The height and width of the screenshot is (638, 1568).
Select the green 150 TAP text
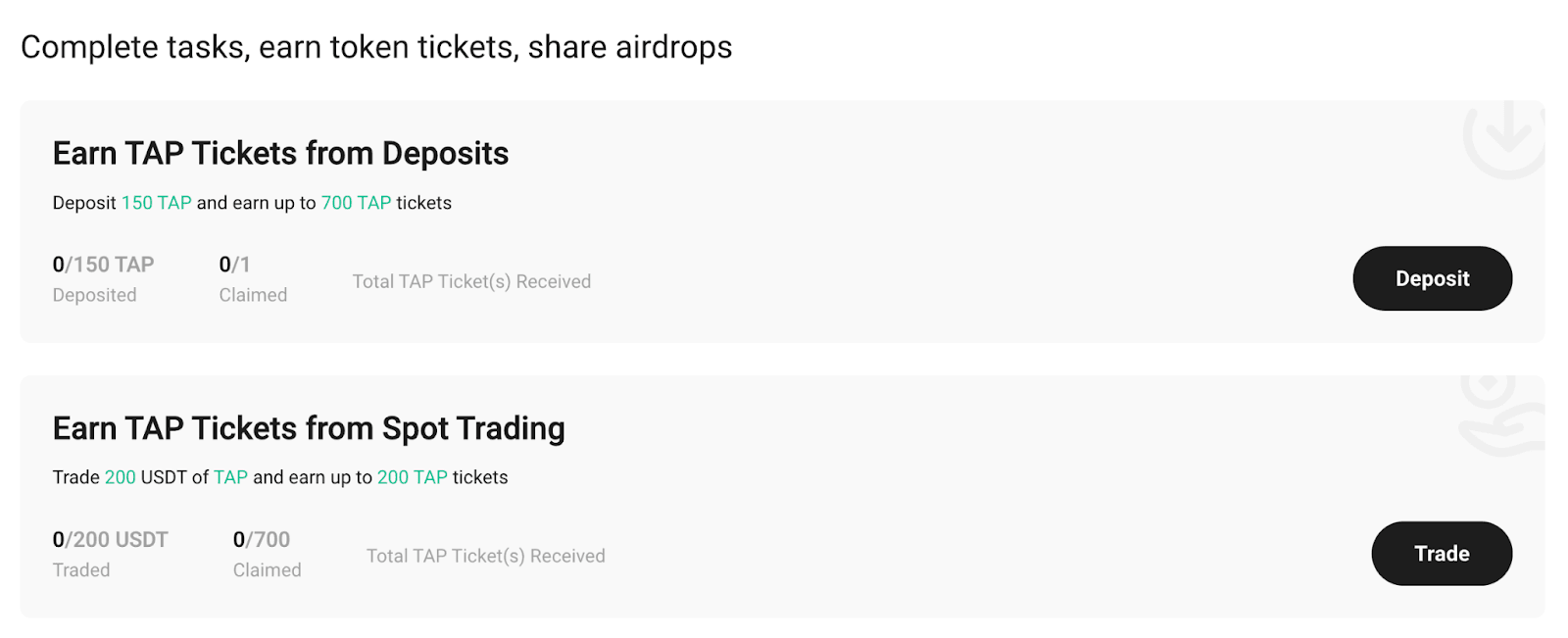[x=156, y=203]
